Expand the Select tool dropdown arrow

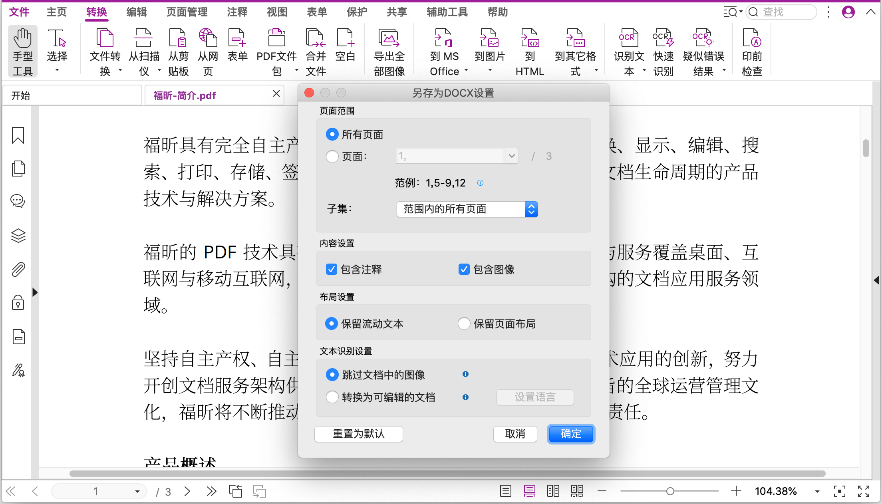(x=57, y=71)
